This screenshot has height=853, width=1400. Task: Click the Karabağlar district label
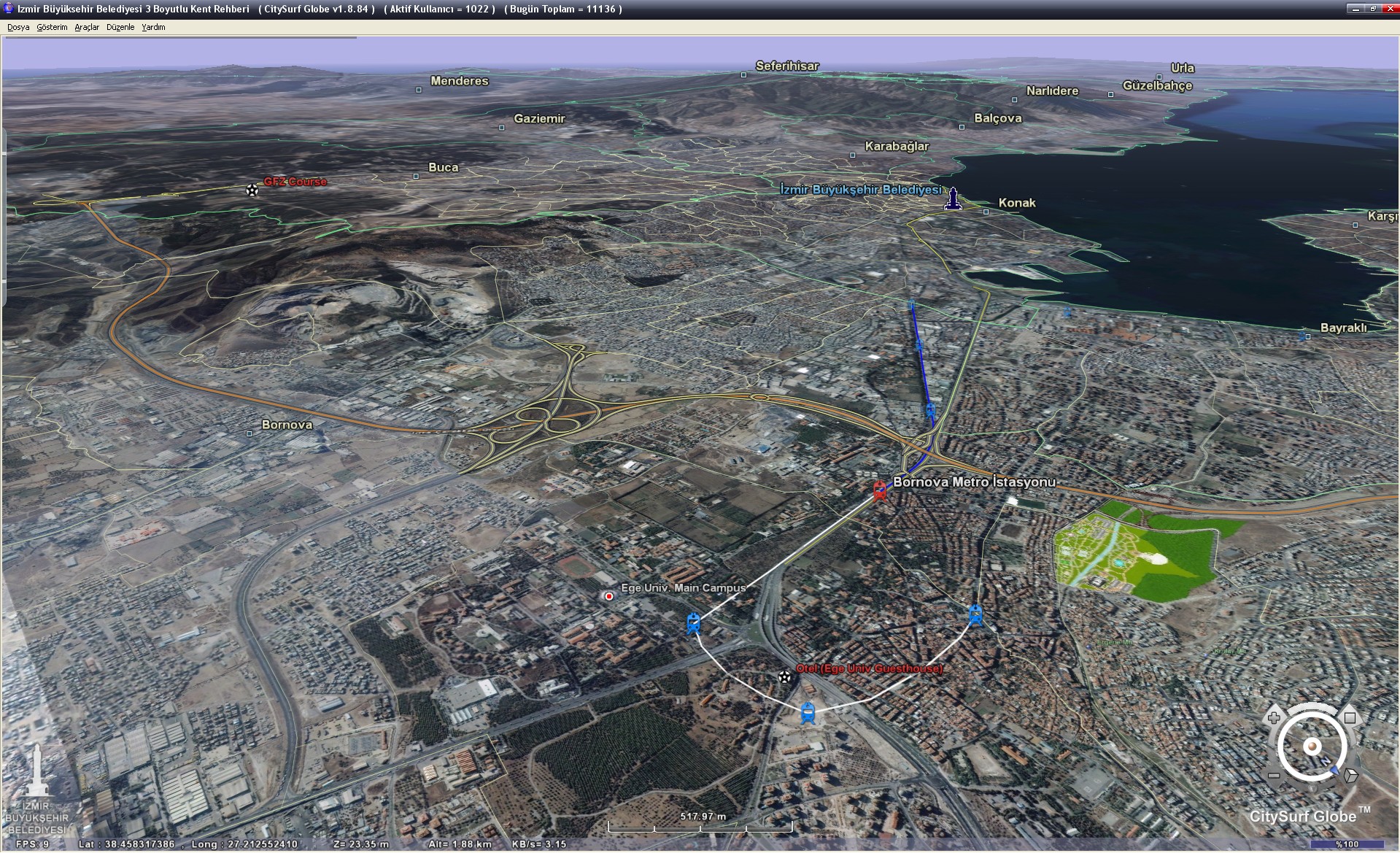tap(897, 146)
